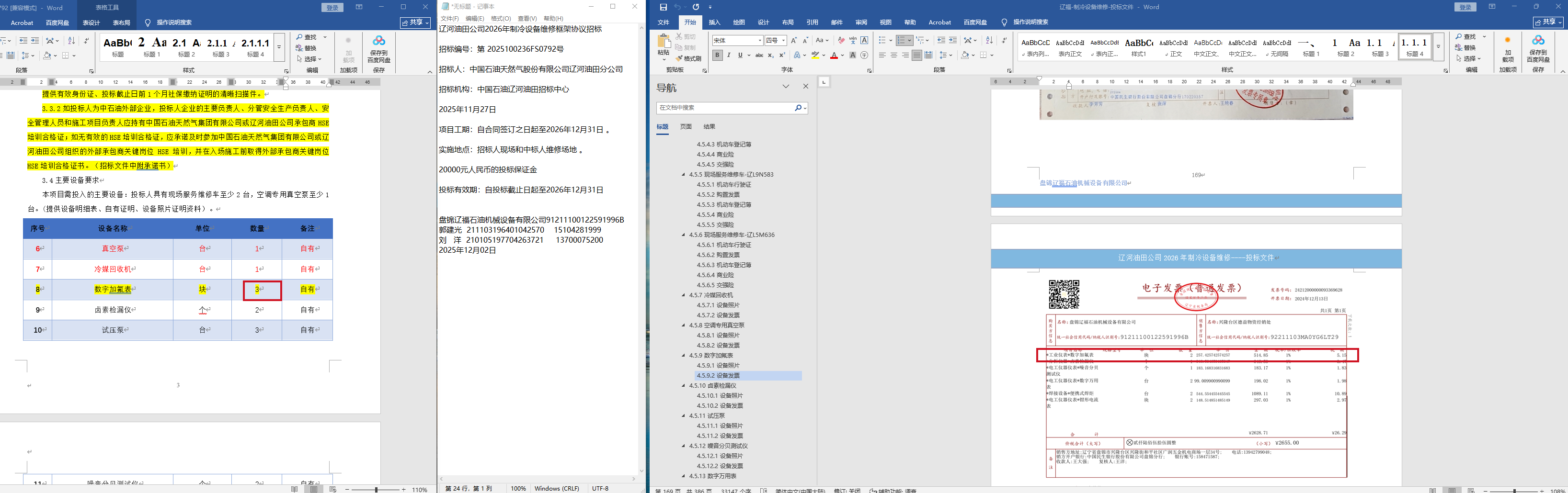Apply strikethrough in right Word ribbon
1568x493 pixels.
[759, 56]
